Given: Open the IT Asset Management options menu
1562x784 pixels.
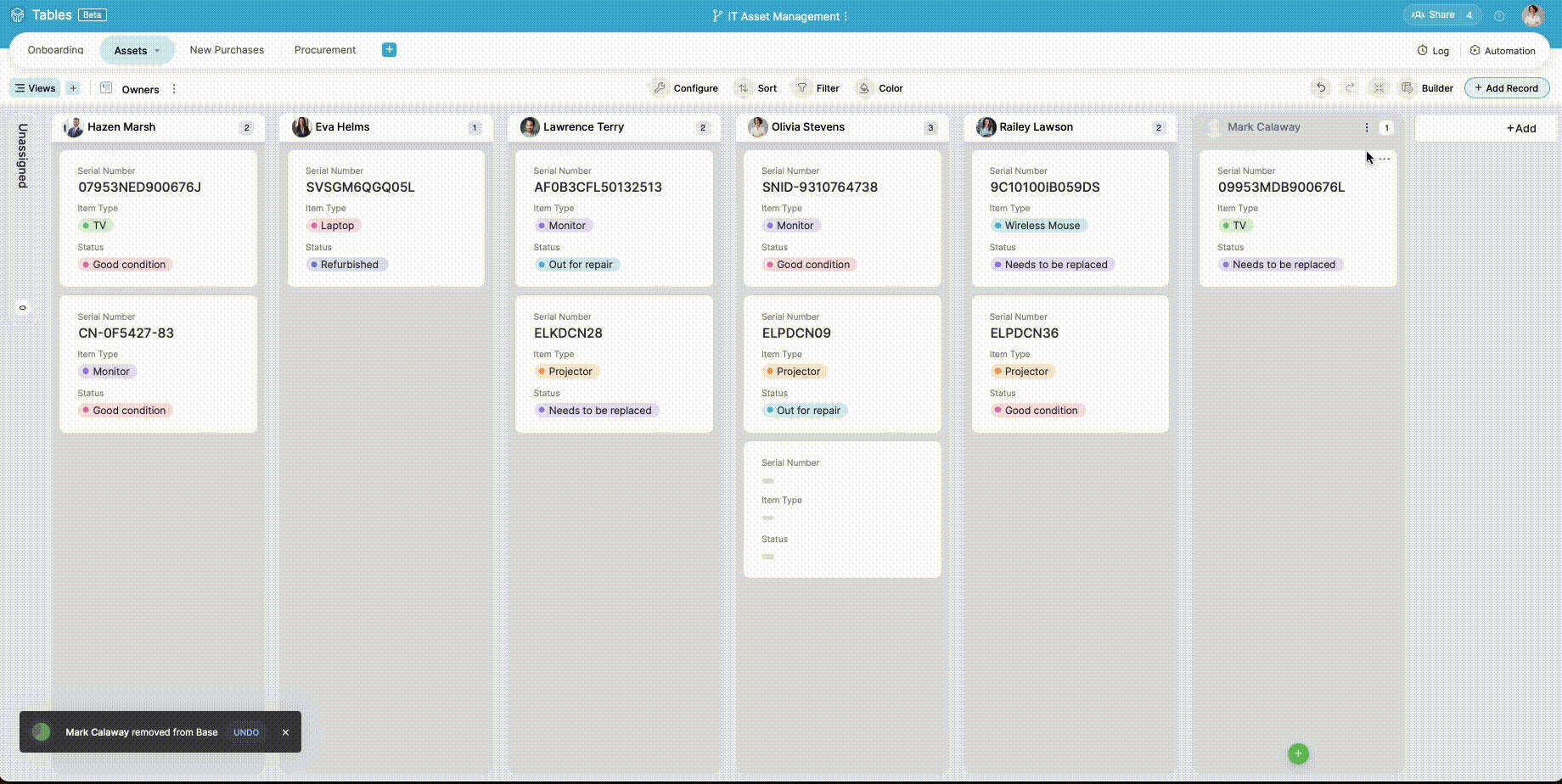Looking at the screenshot, I should (x=846, y=16).
